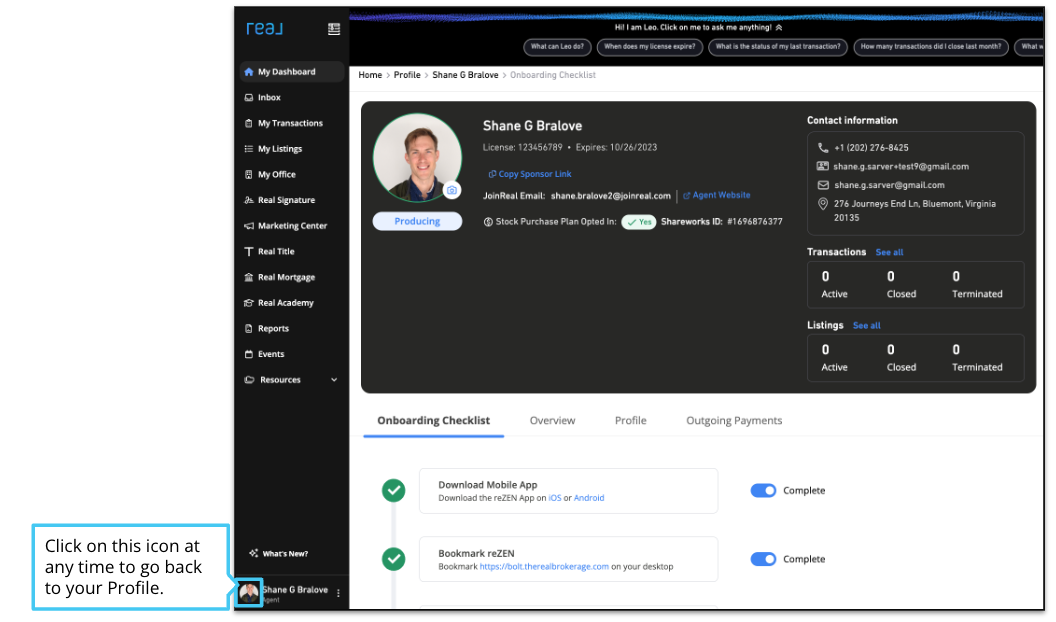The height and width of the screenshot is (622, 1056).
Task: Collapse sidebar using the top panel icon
Action: pyautogui.click(x=334, y=29)
